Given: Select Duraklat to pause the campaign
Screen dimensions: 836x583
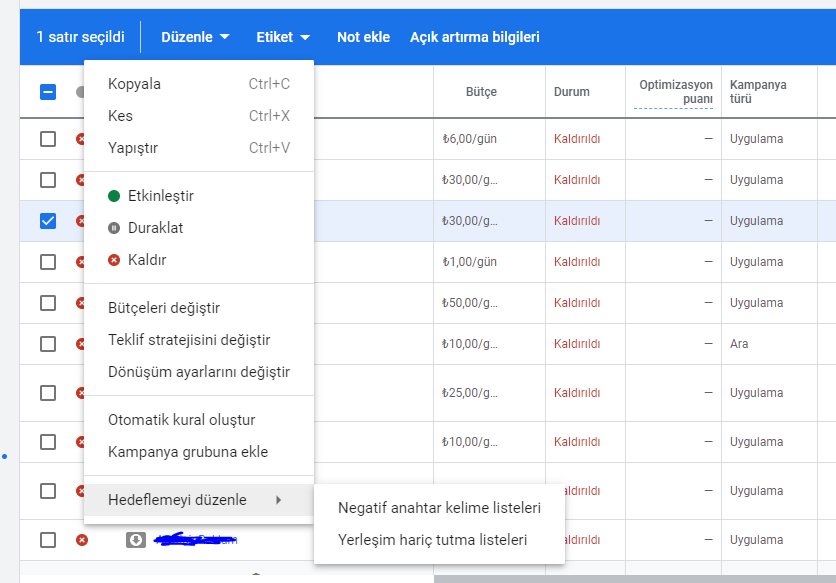Looking at the screenshot, I should point(199,228).
